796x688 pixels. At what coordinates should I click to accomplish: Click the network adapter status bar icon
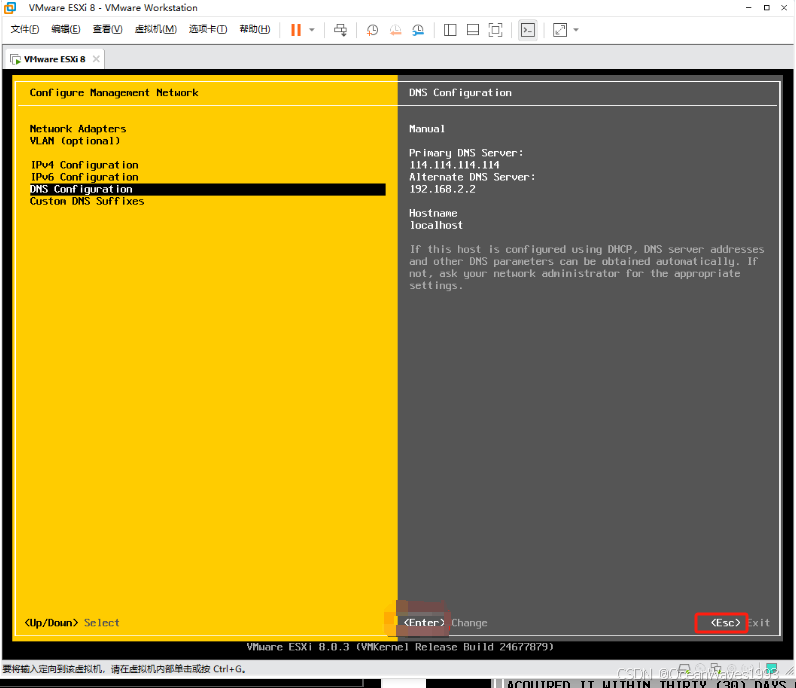pos(716,669)
